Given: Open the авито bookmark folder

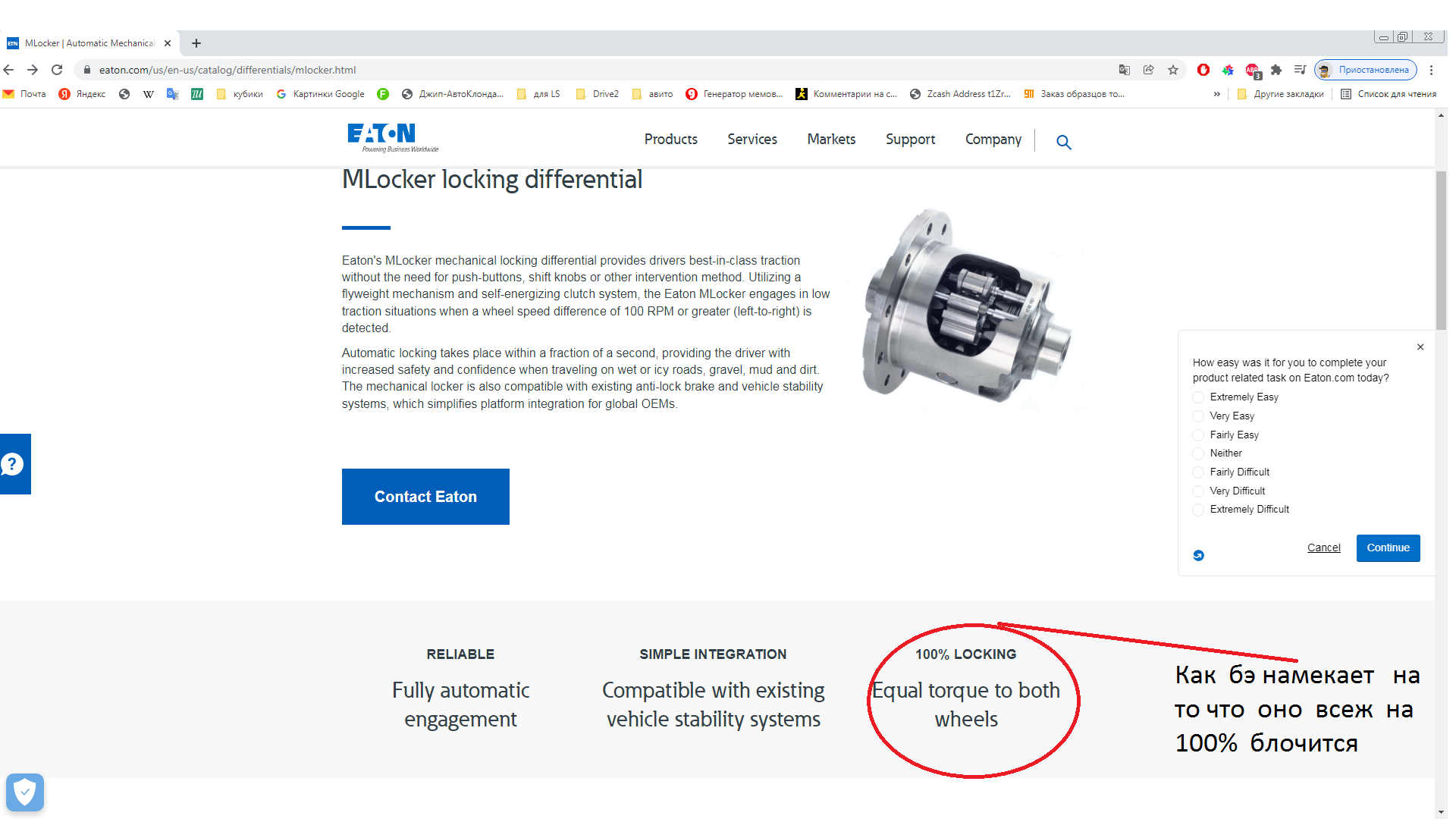Looking at the screenshot, I should (x=653, y=94).
